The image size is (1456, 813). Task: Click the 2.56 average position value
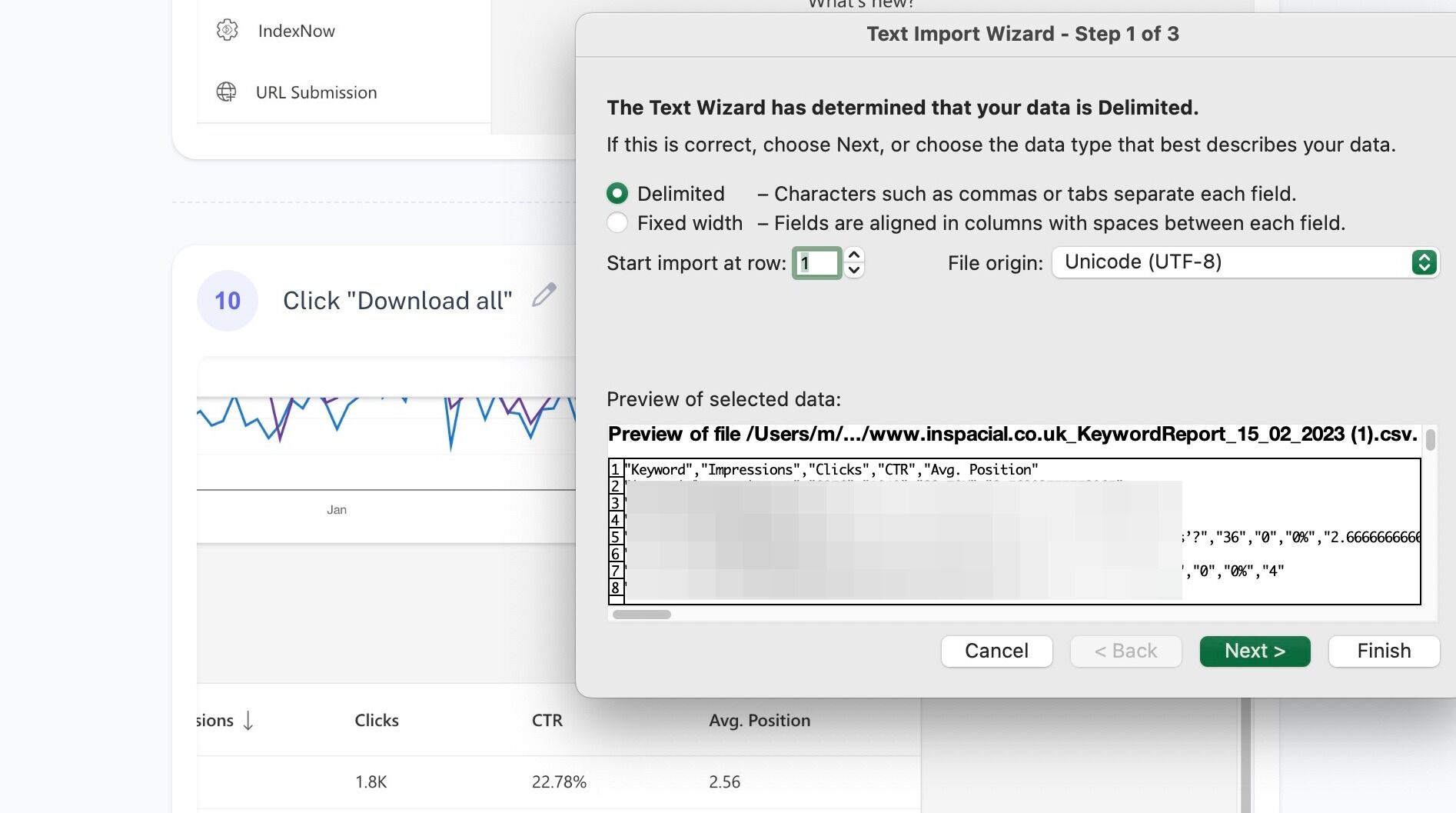click(724, 782)
